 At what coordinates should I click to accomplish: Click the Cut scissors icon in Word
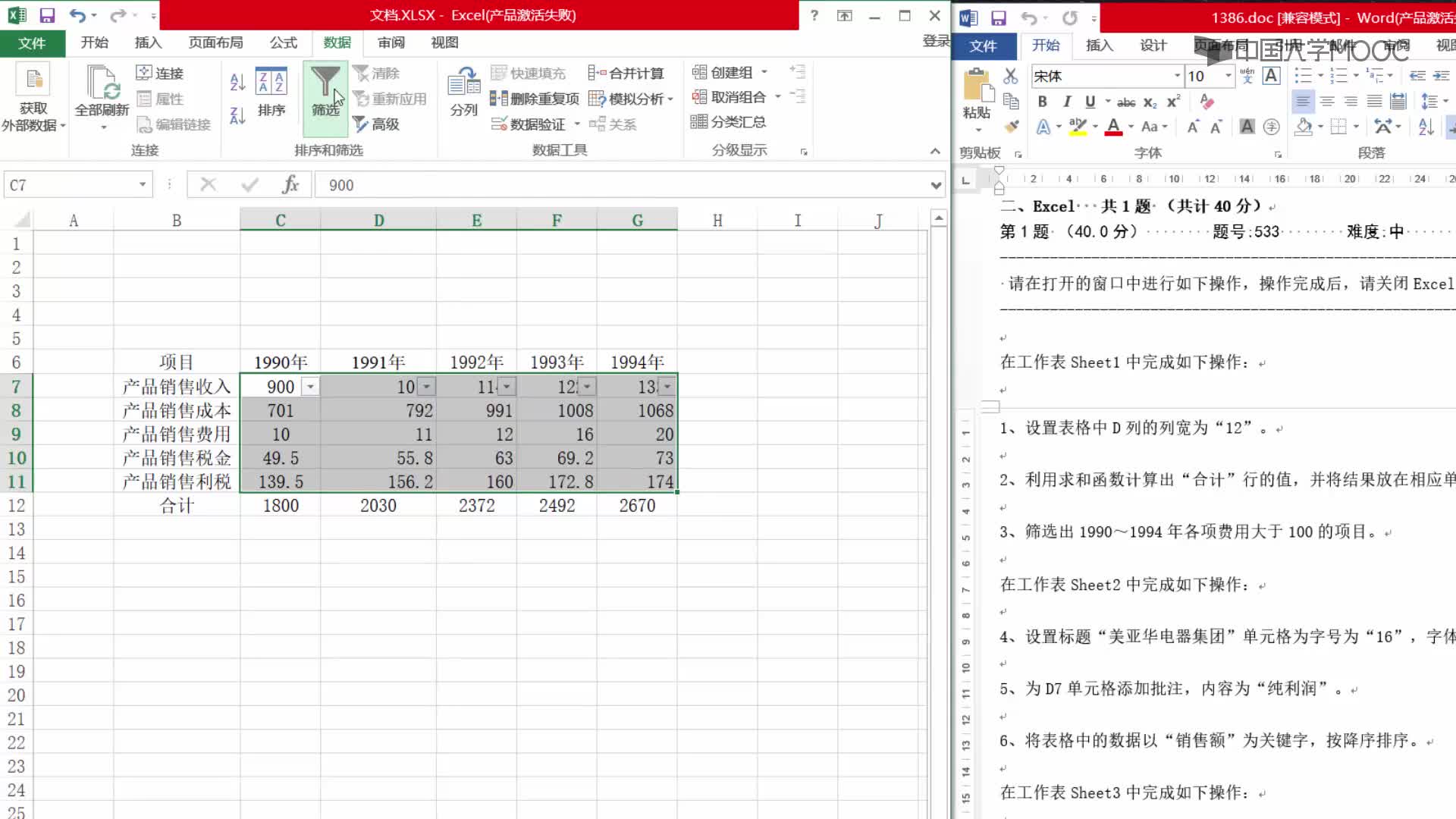[1010, 76]
